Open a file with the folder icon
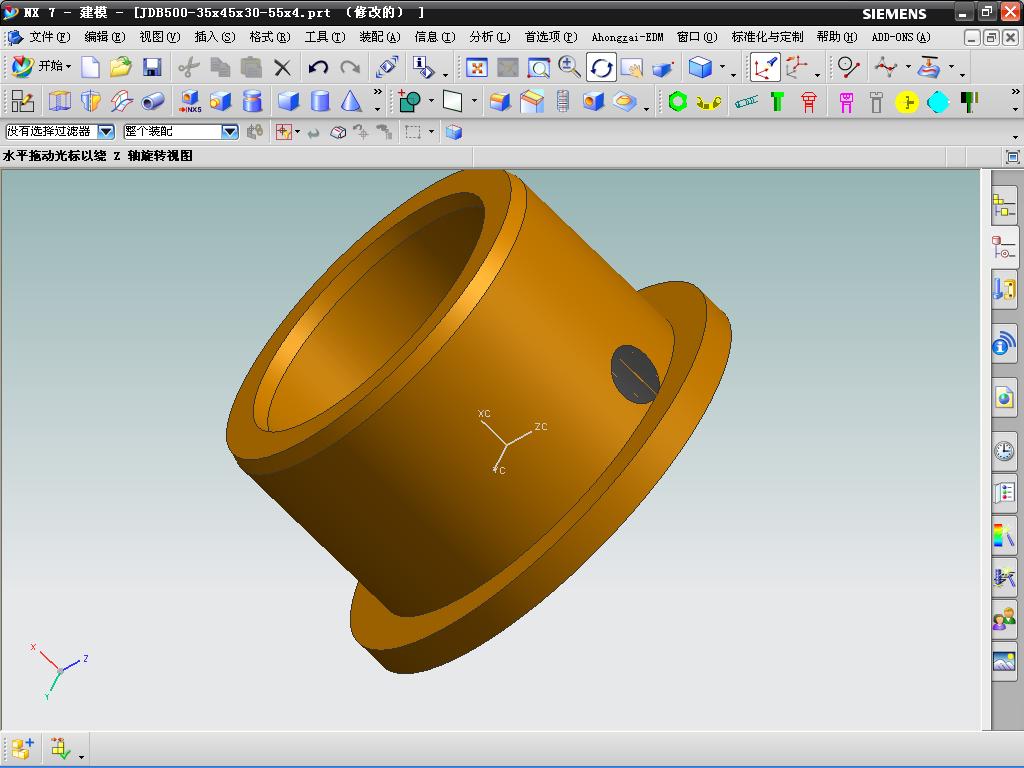This screenshot has height=768, width=1024. pos(120,67)
